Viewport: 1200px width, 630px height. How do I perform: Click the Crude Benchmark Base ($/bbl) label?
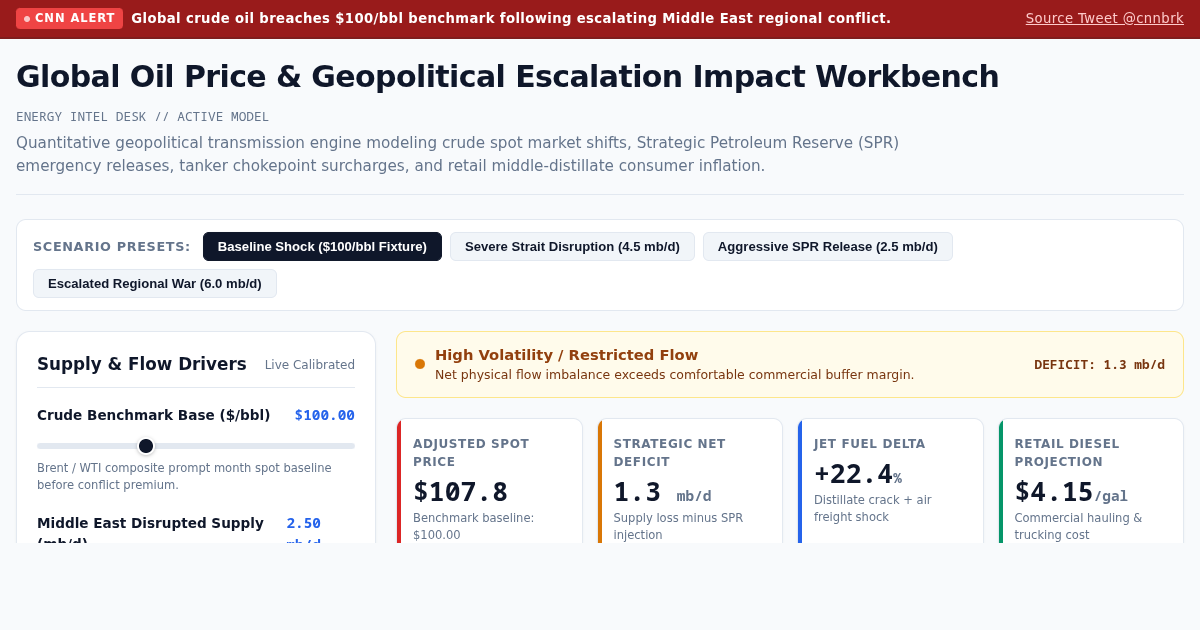154,415
